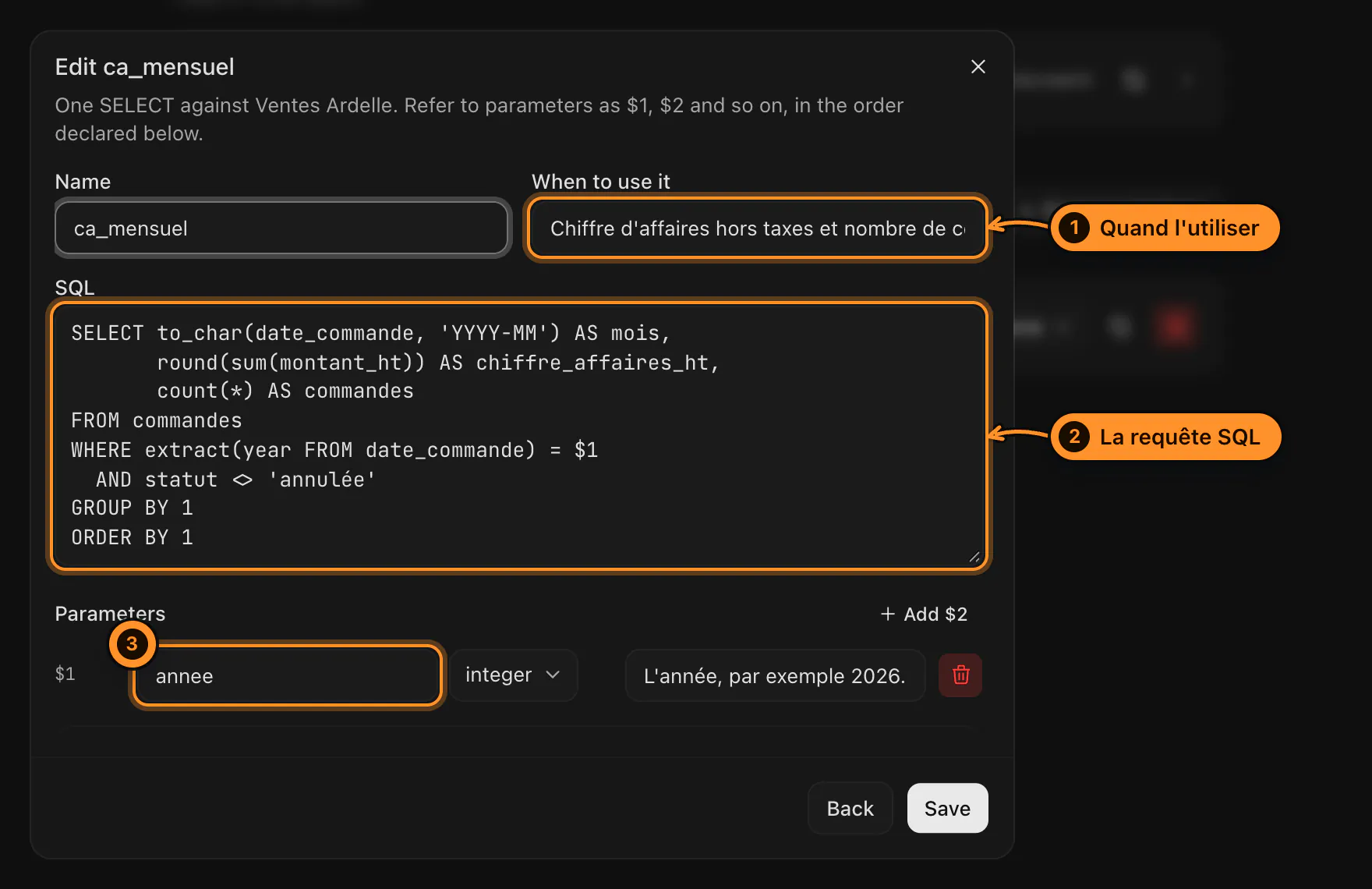Click the parameter description field L'année
The image size is (1372, 889).
pyautogui.click(x=775, y=676)
